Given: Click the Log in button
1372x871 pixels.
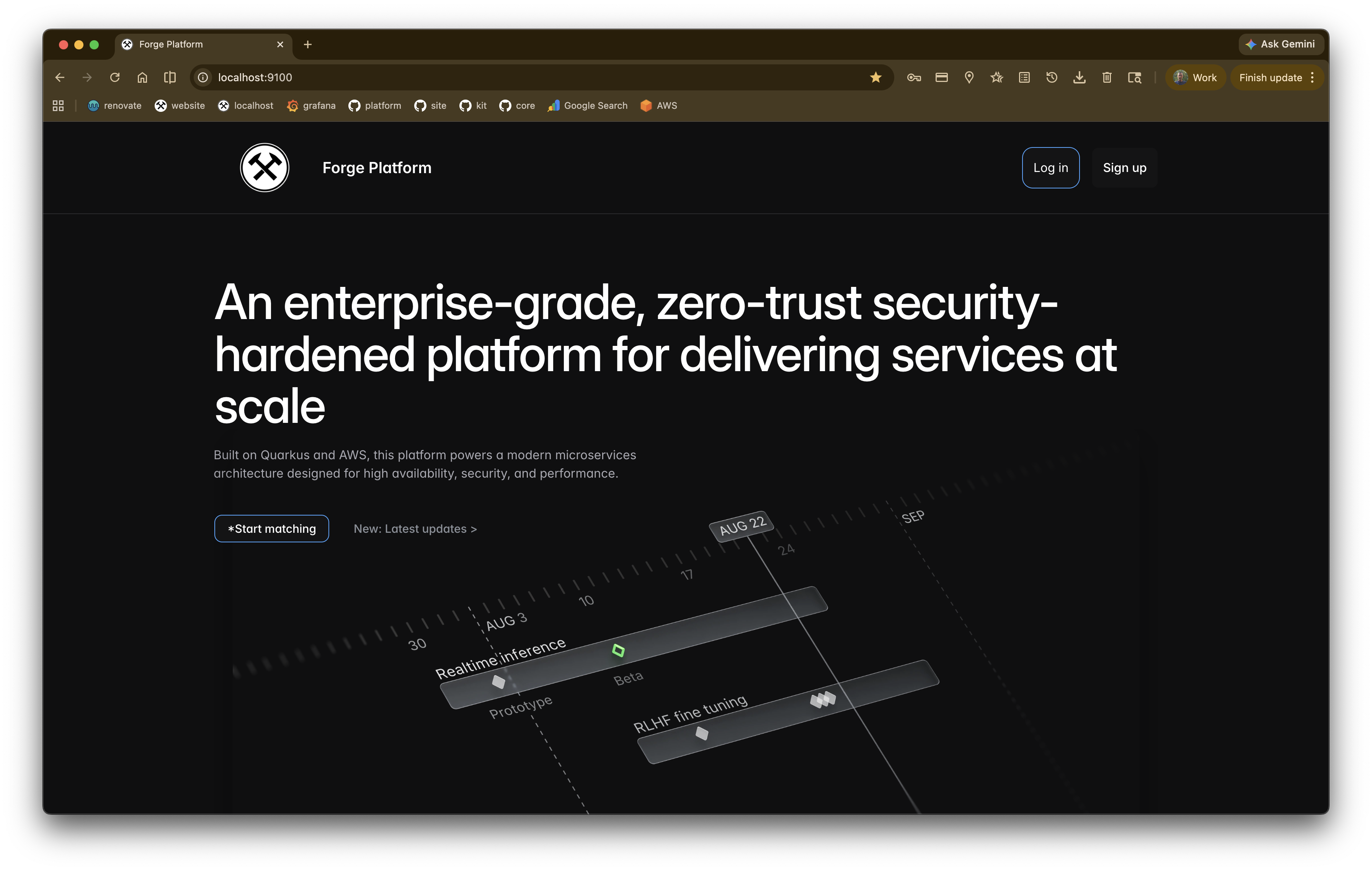Looking at the screenshot, I should point(1050,168).
